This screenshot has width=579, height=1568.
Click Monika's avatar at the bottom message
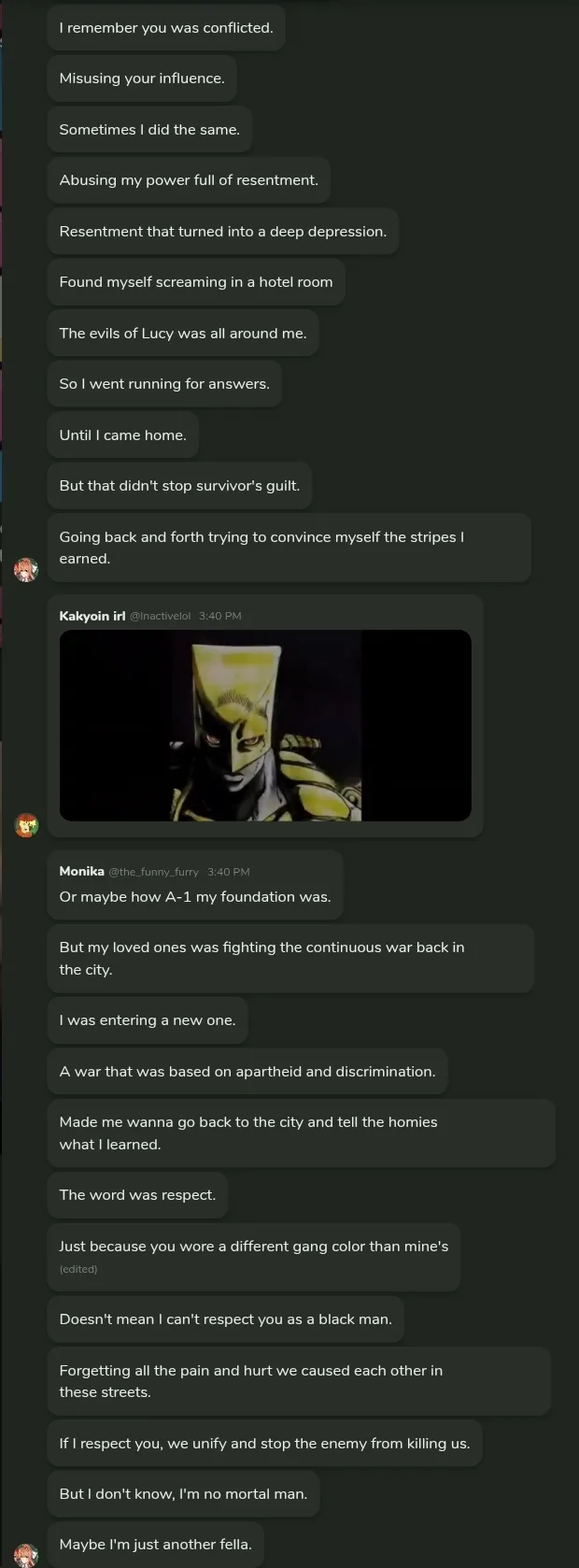[26, 1555]
